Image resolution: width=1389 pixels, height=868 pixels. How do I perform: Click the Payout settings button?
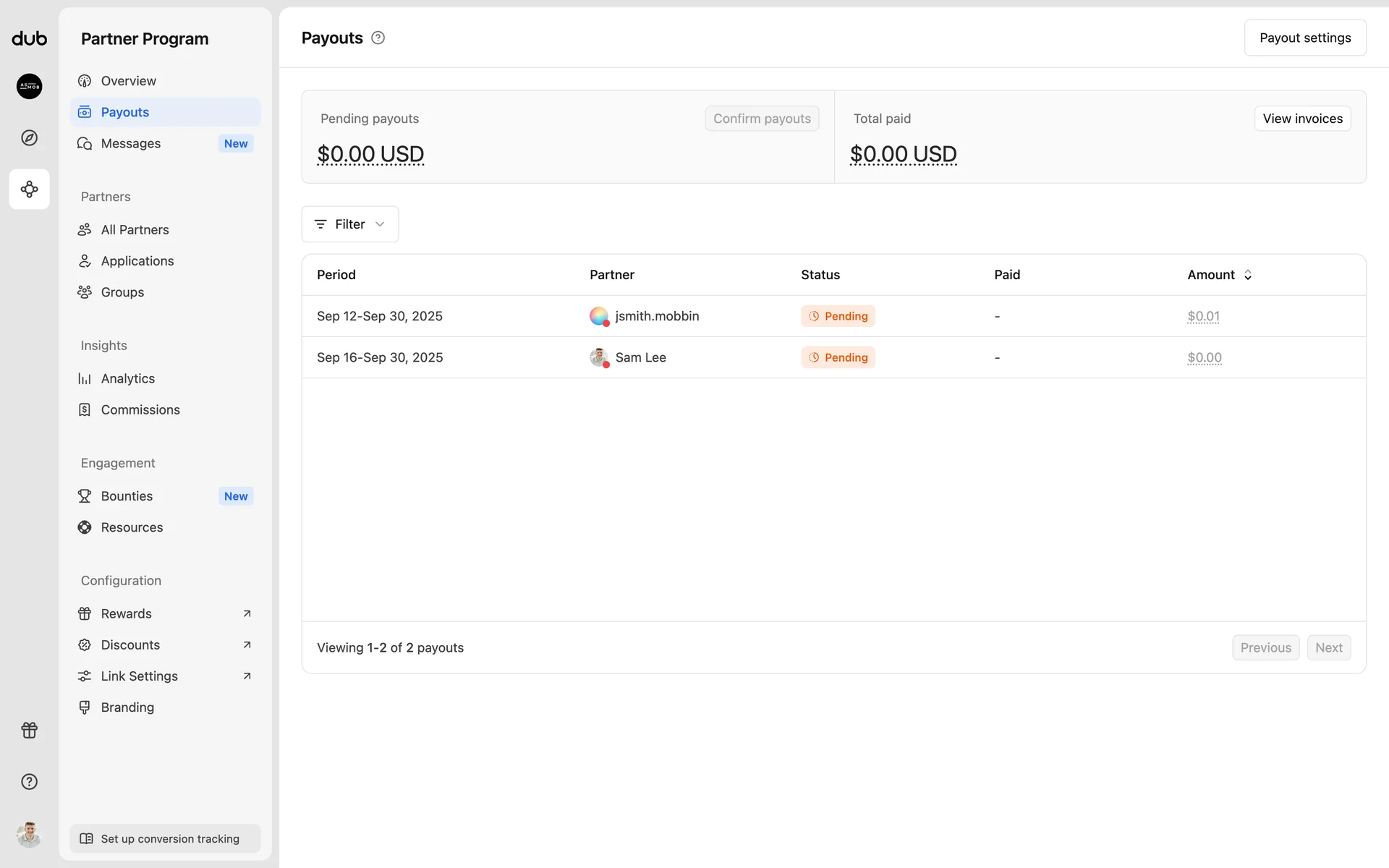pos(1304,38)
